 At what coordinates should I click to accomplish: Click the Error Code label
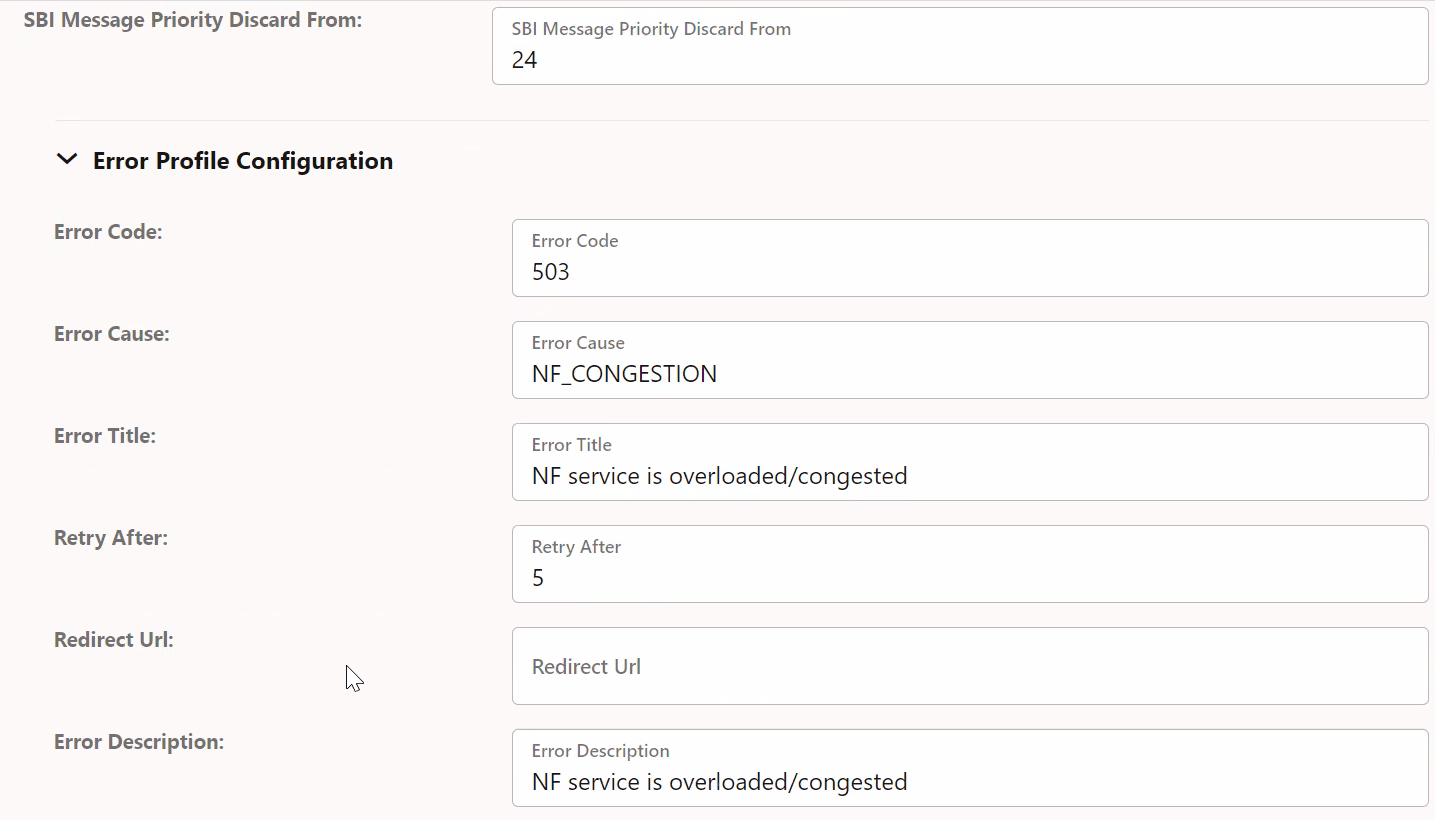click(108, 231)
